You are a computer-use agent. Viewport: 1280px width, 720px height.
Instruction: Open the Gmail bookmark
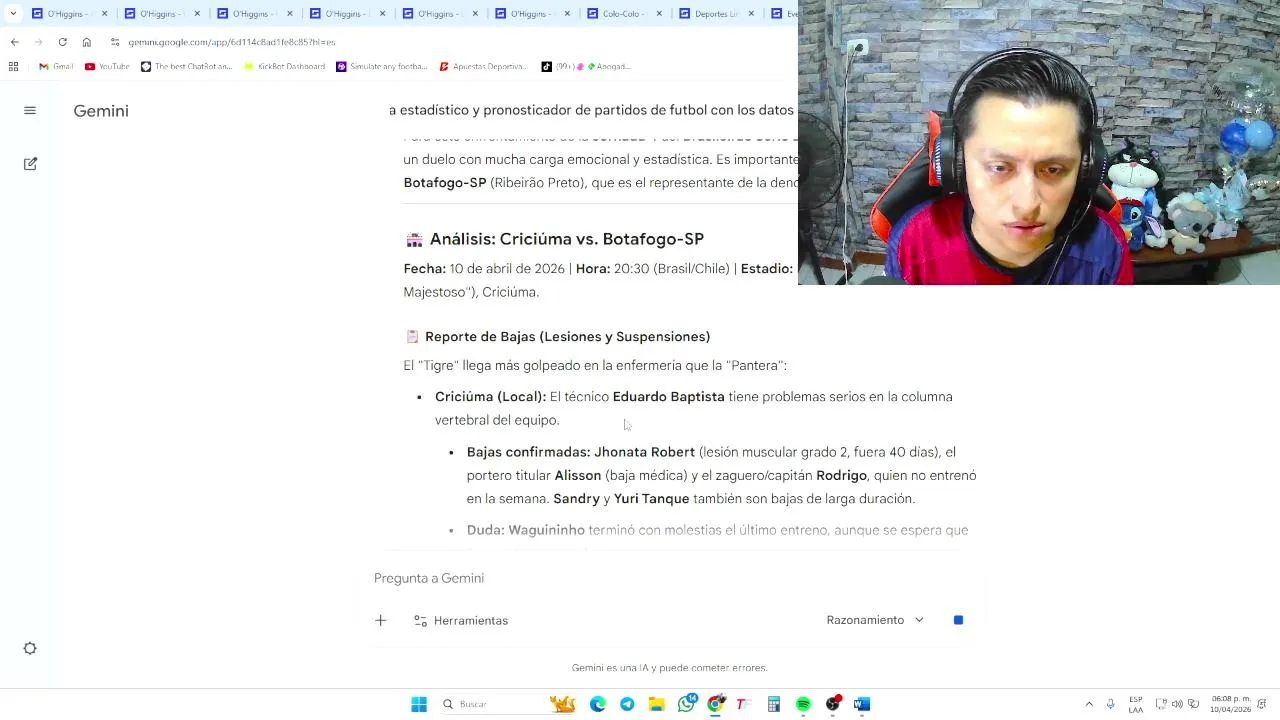[x=56, y=66]
